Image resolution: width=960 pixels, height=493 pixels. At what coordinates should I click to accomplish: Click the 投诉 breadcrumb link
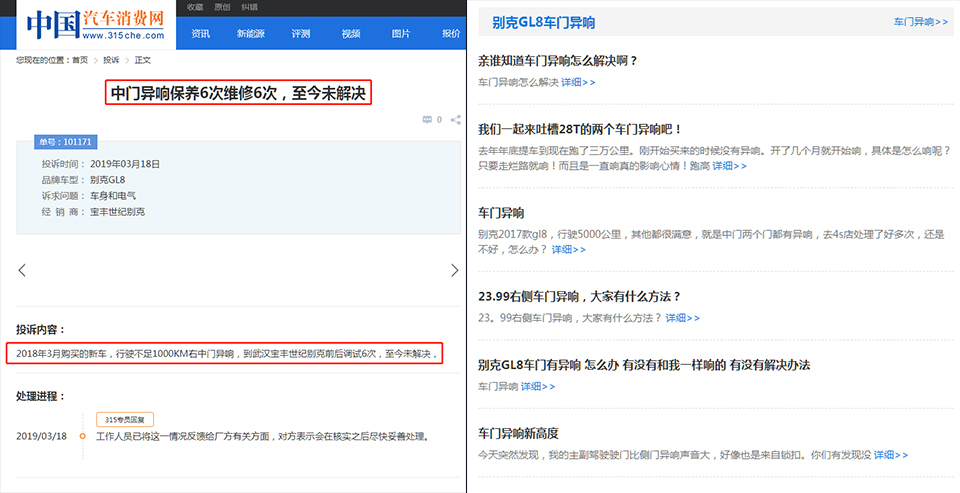pos(111,60)
